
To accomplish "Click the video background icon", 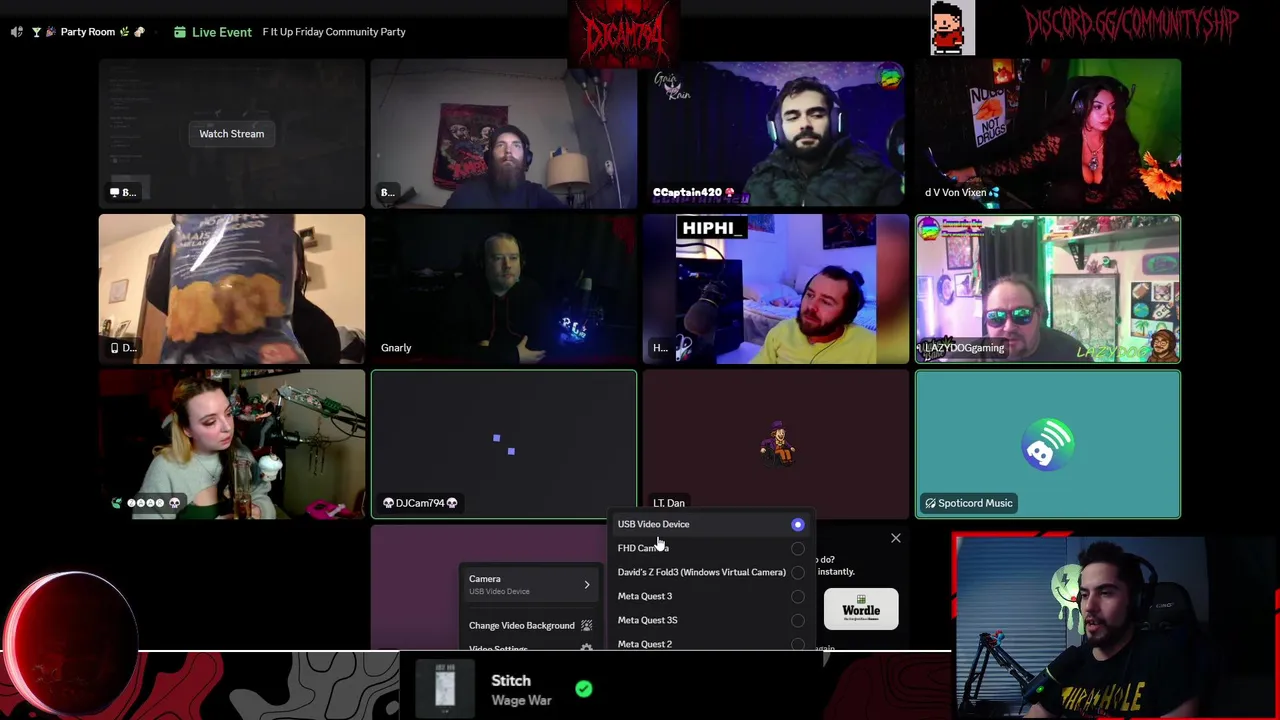I will [x=586, y=625].
